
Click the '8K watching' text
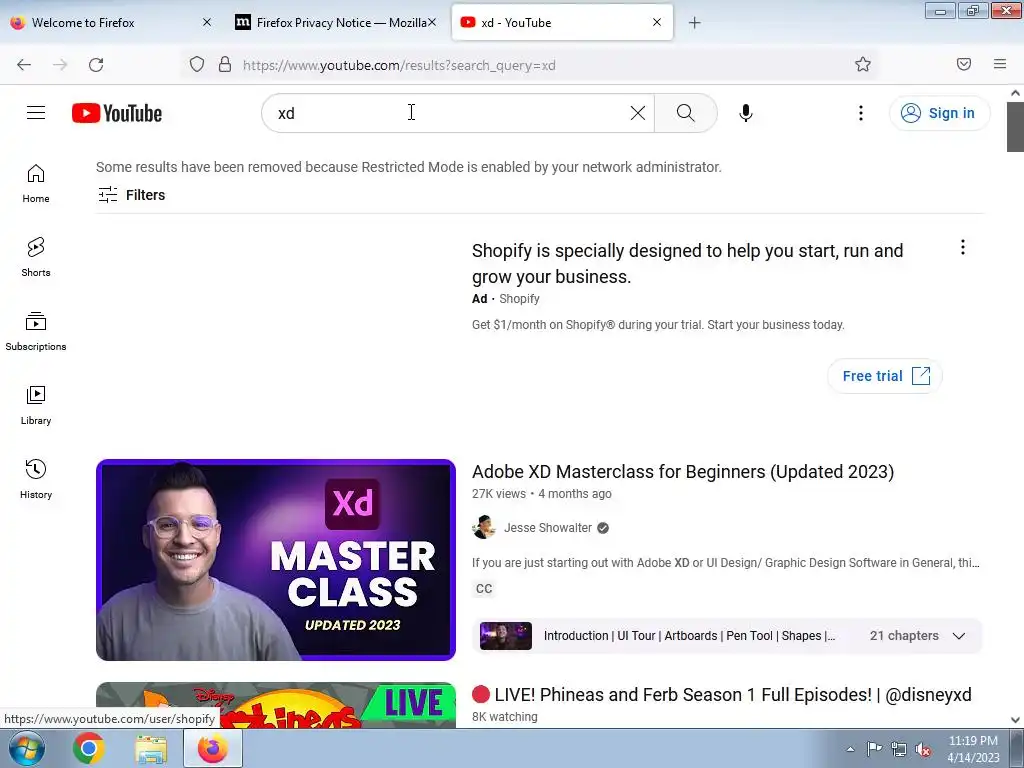[505, 716]
